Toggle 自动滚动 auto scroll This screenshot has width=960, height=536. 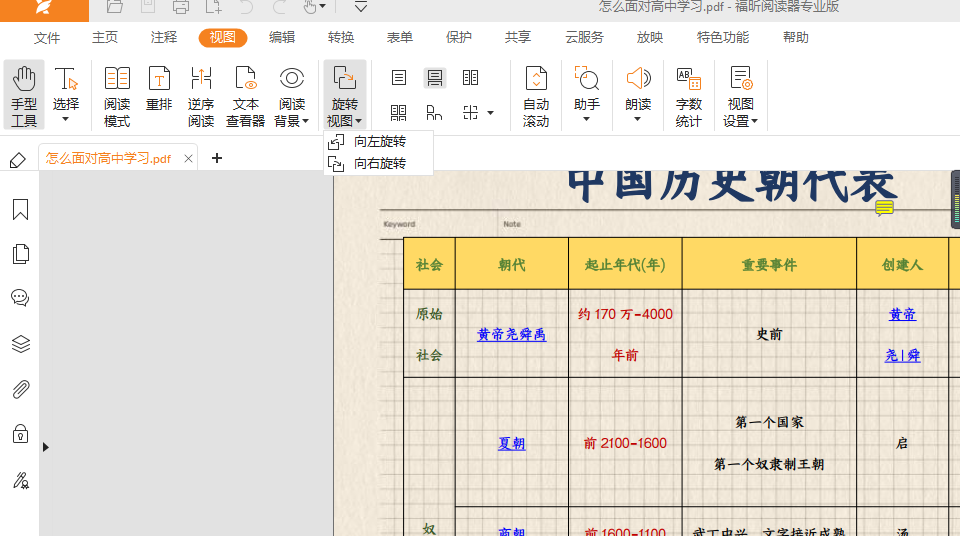tap(536, 96)
